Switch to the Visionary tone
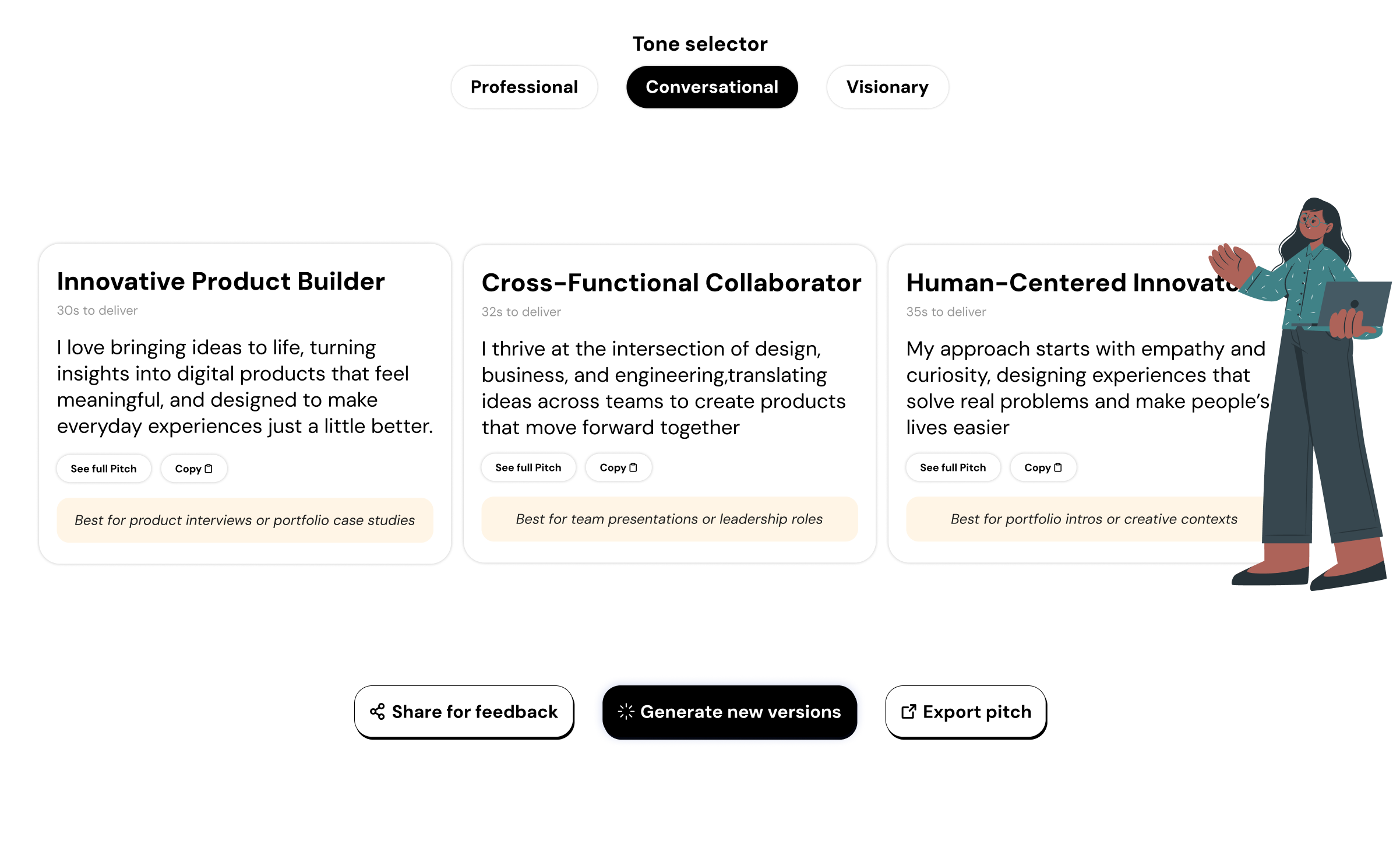Screen dimensions: 1400x855 pyautogui.click(x=887, y=87)
